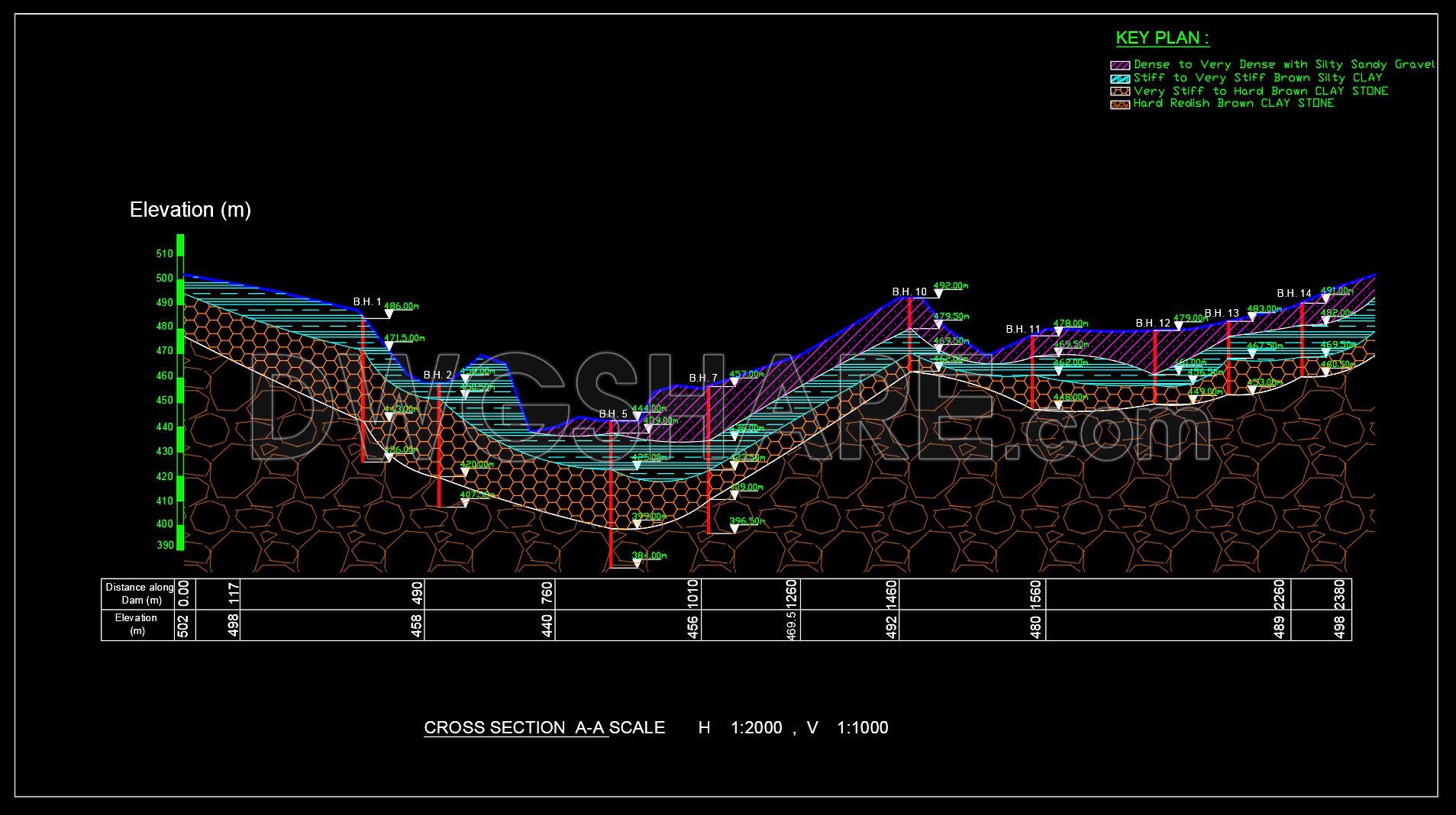Screen dimensions: 1456x815
Task: Select the Elevation (m) axis label
Action: point(190,209)
